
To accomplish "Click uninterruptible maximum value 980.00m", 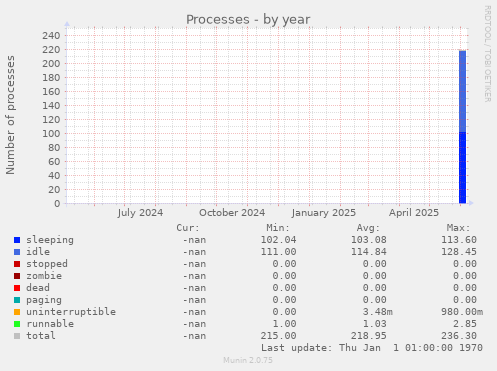I will coord(462,312).
